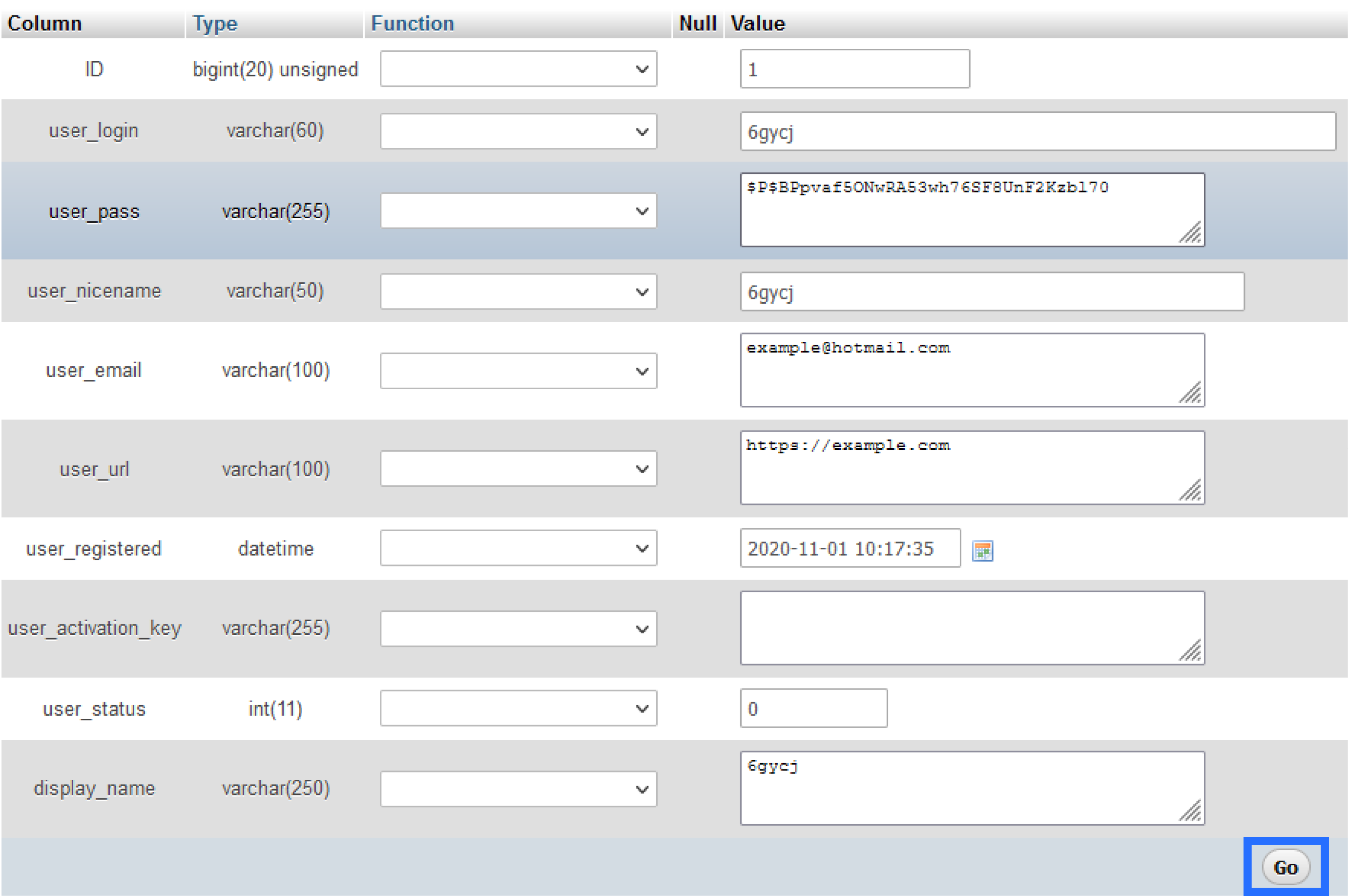
Task: Select the user_status field containing 0
Action: pyautogui.click(x=813, y=708)
